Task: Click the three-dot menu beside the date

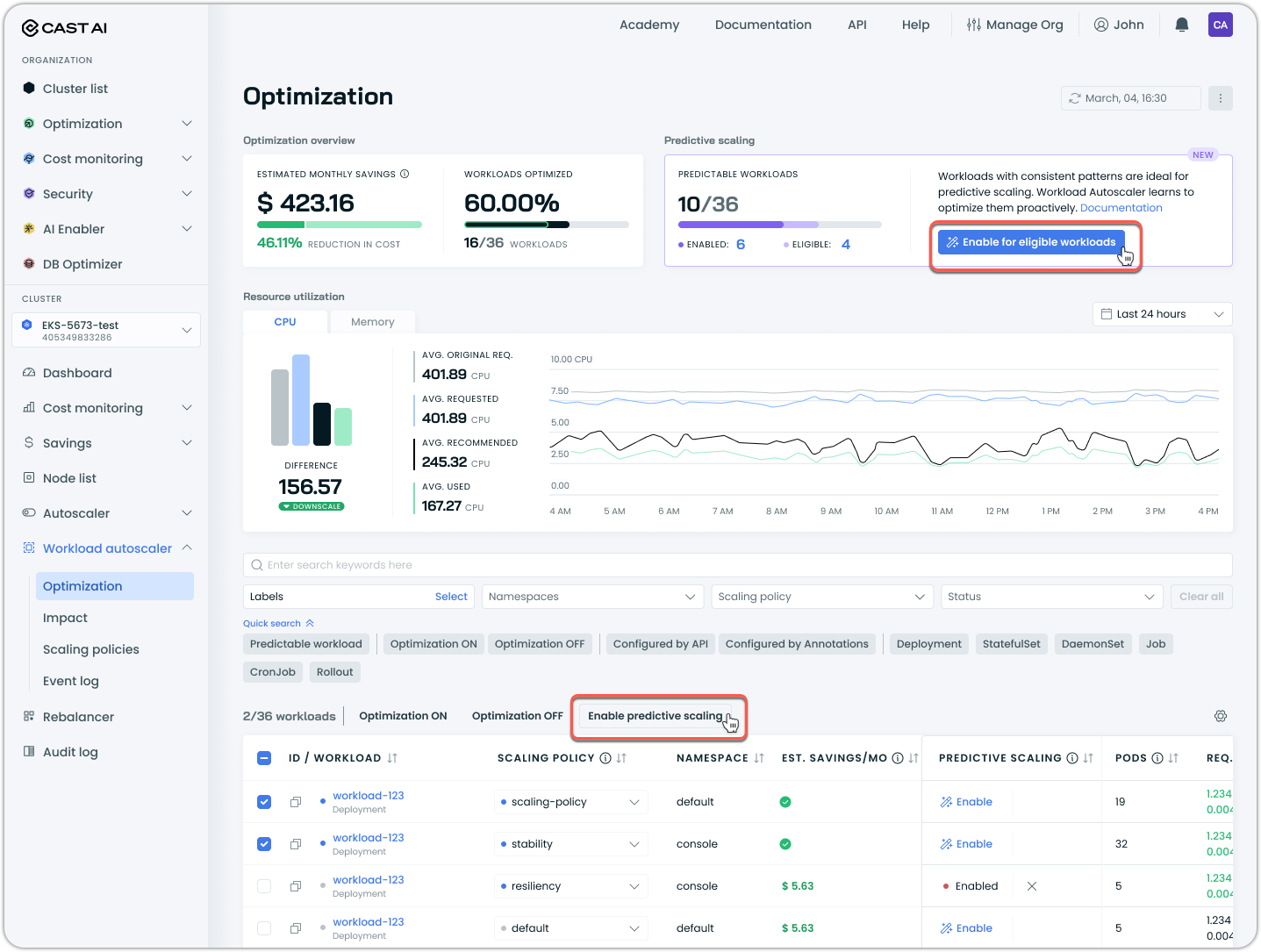Action: [1220, 98]
